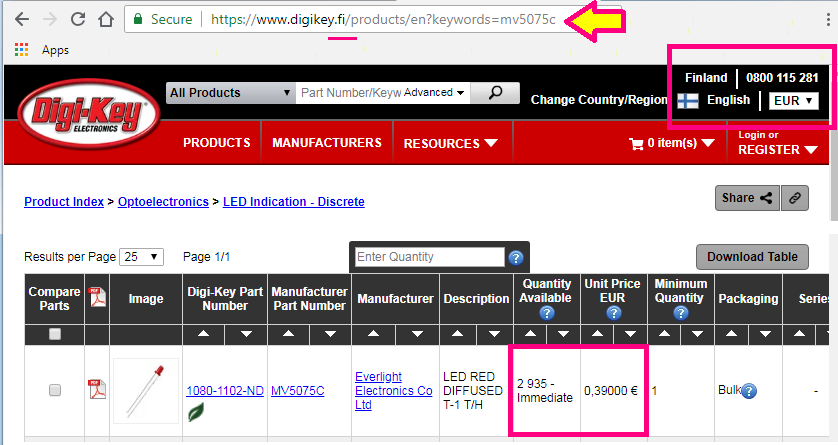Open the Chrome three-dot menu
This screenshot has height=445, width=838.
[828, 19]
